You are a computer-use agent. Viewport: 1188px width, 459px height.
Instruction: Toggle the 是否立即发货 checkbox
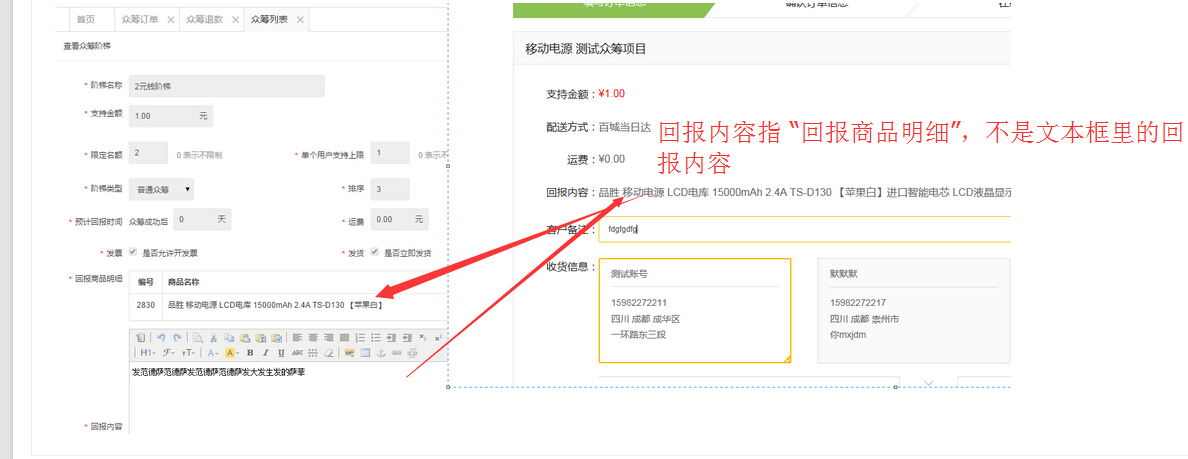click(375, 253)
